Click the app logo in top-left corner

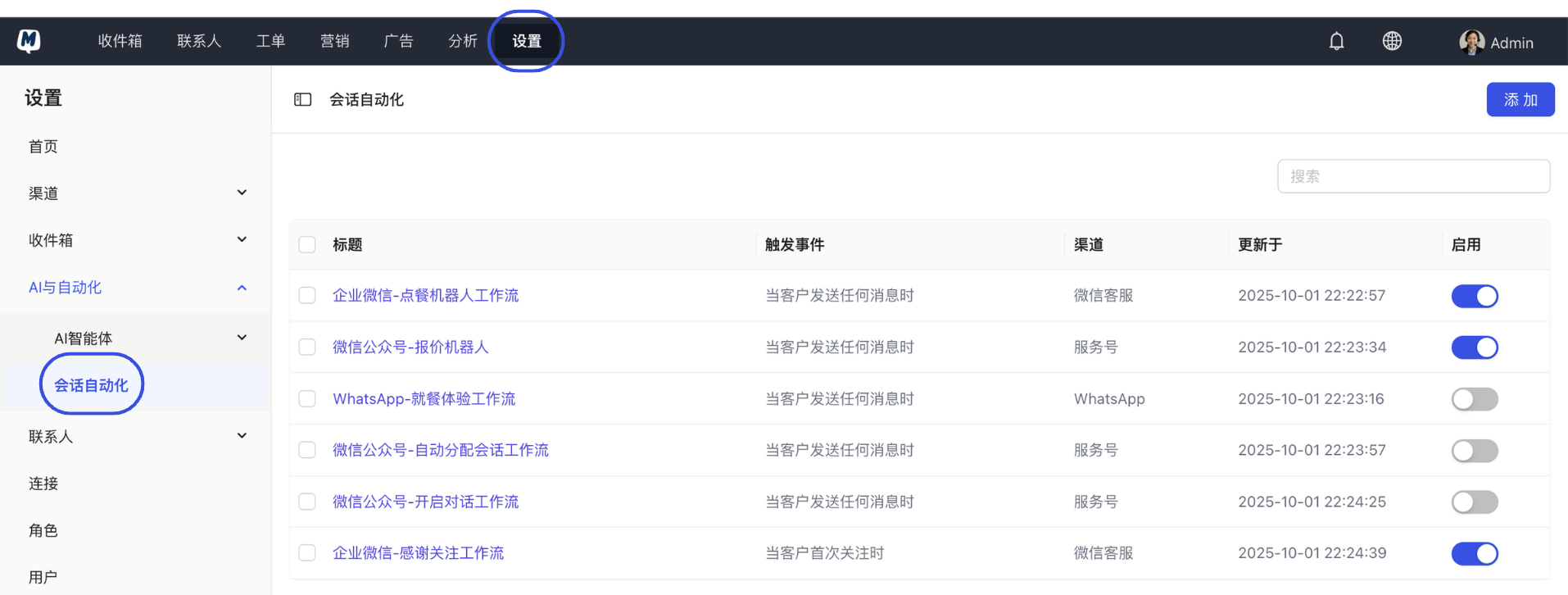point(29,41)
